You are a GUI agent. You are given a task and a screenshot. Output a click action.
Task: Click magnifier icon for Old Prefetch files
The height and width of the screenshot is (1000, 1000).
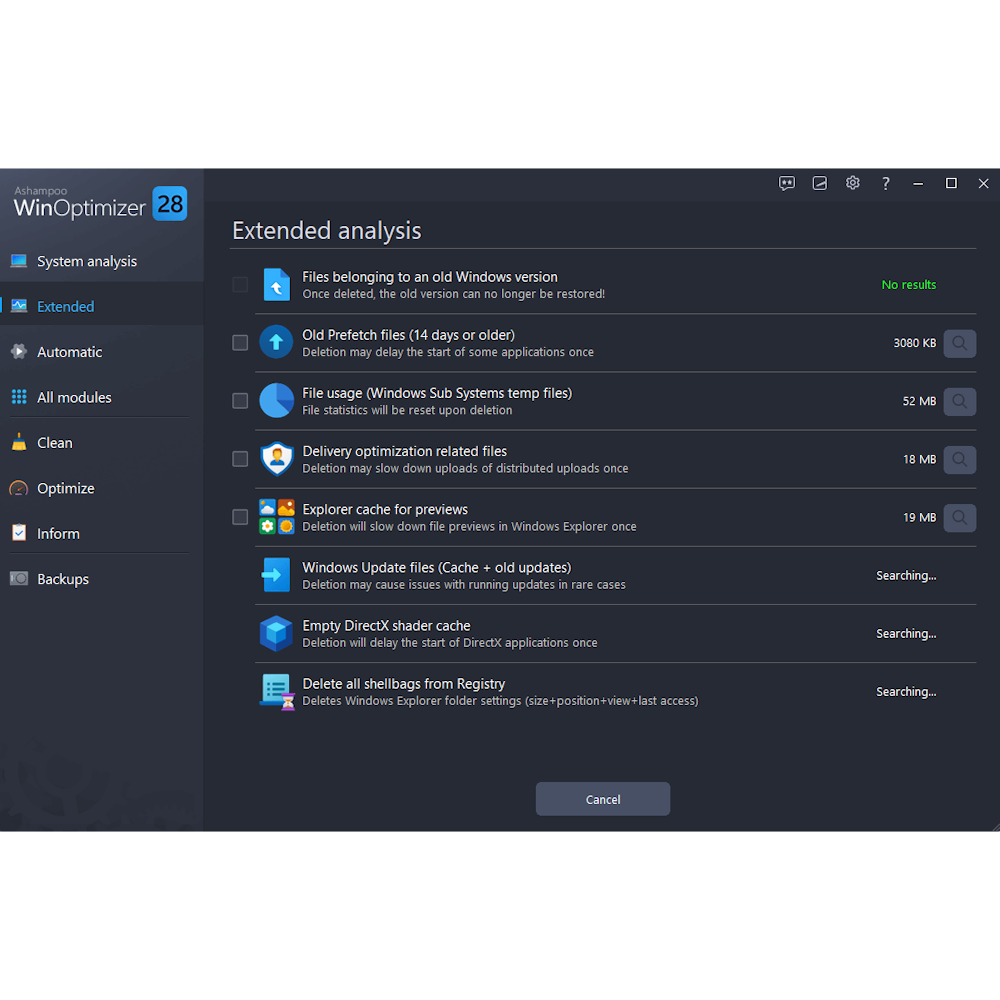coord(960,343)
